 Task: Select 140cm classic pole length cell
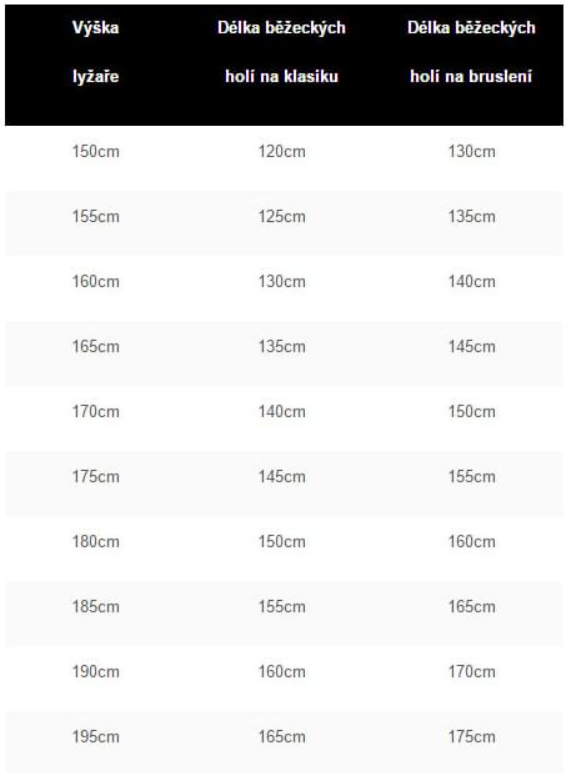(282, 412)
